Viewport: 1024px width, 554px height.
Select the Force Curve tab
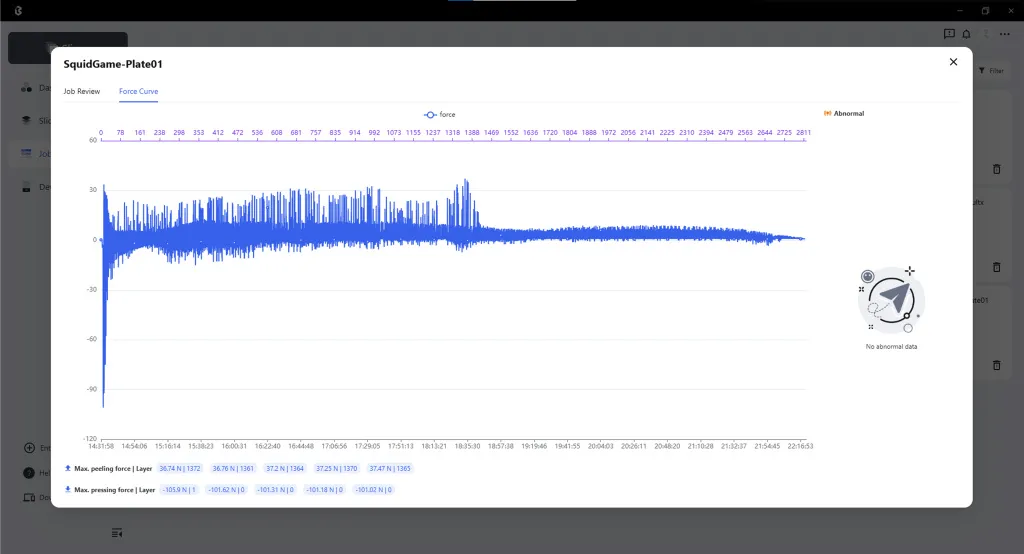point(138,91)
